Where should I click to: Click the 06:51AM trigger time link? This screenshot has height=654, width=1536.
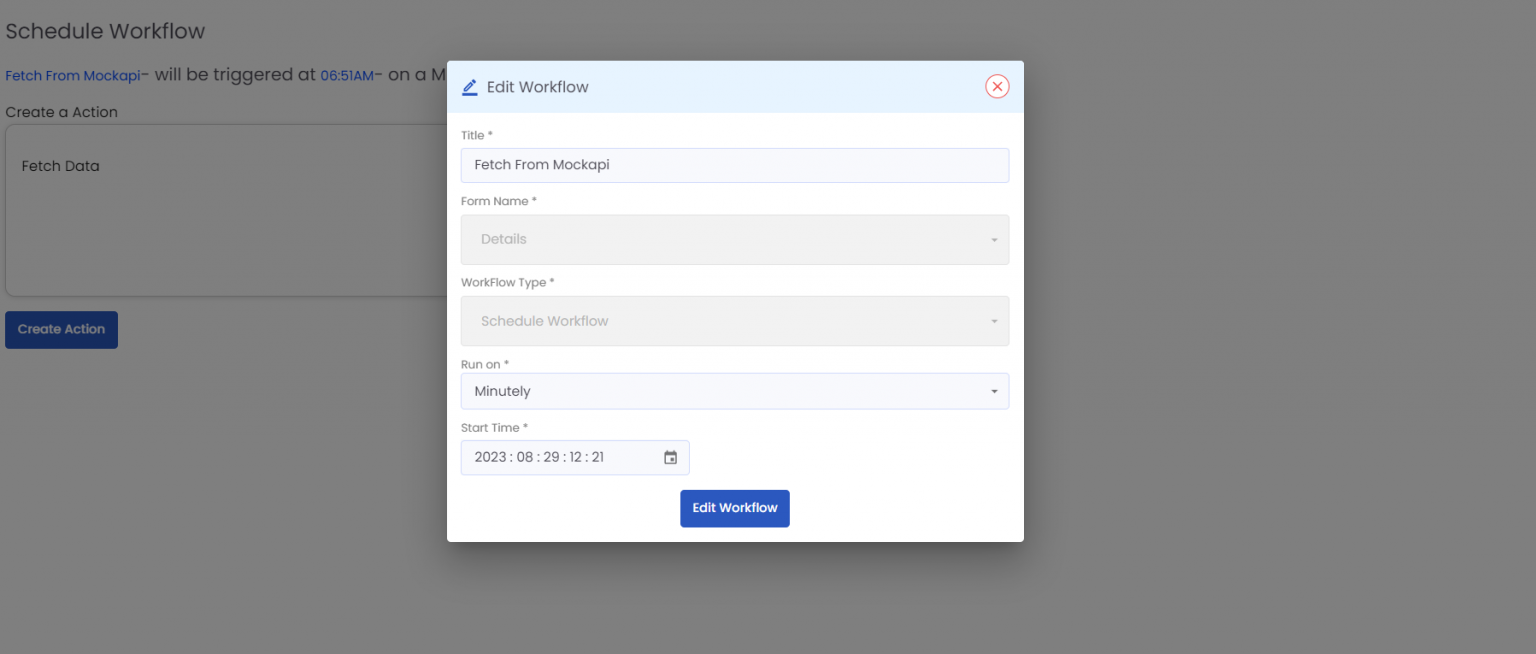coord(345,75)
